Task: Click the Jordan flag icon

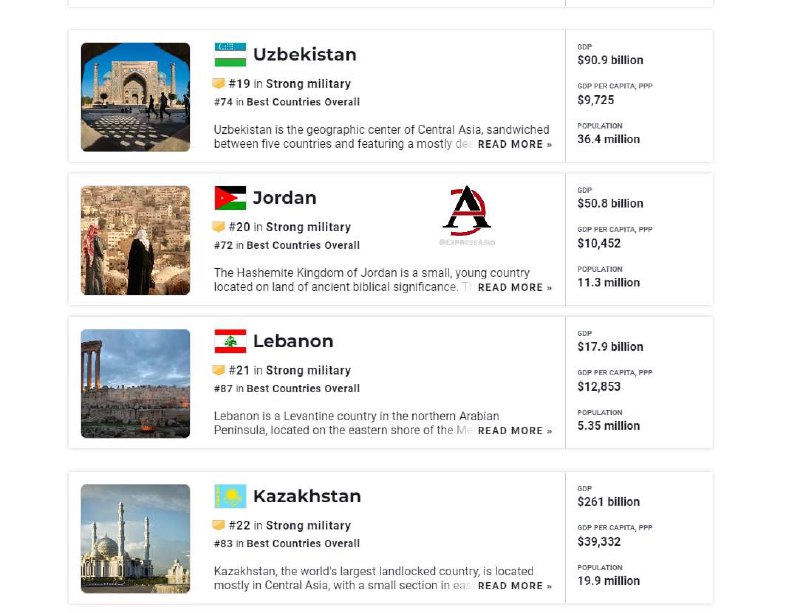Action: (x=230, y=198)
